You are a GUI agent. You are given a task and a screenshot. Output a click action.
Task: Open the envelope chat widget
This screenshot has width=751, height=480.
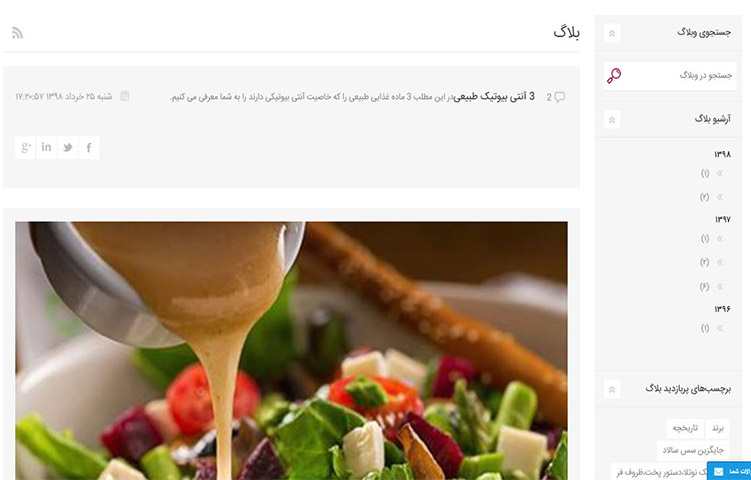[x=729, y=471]
